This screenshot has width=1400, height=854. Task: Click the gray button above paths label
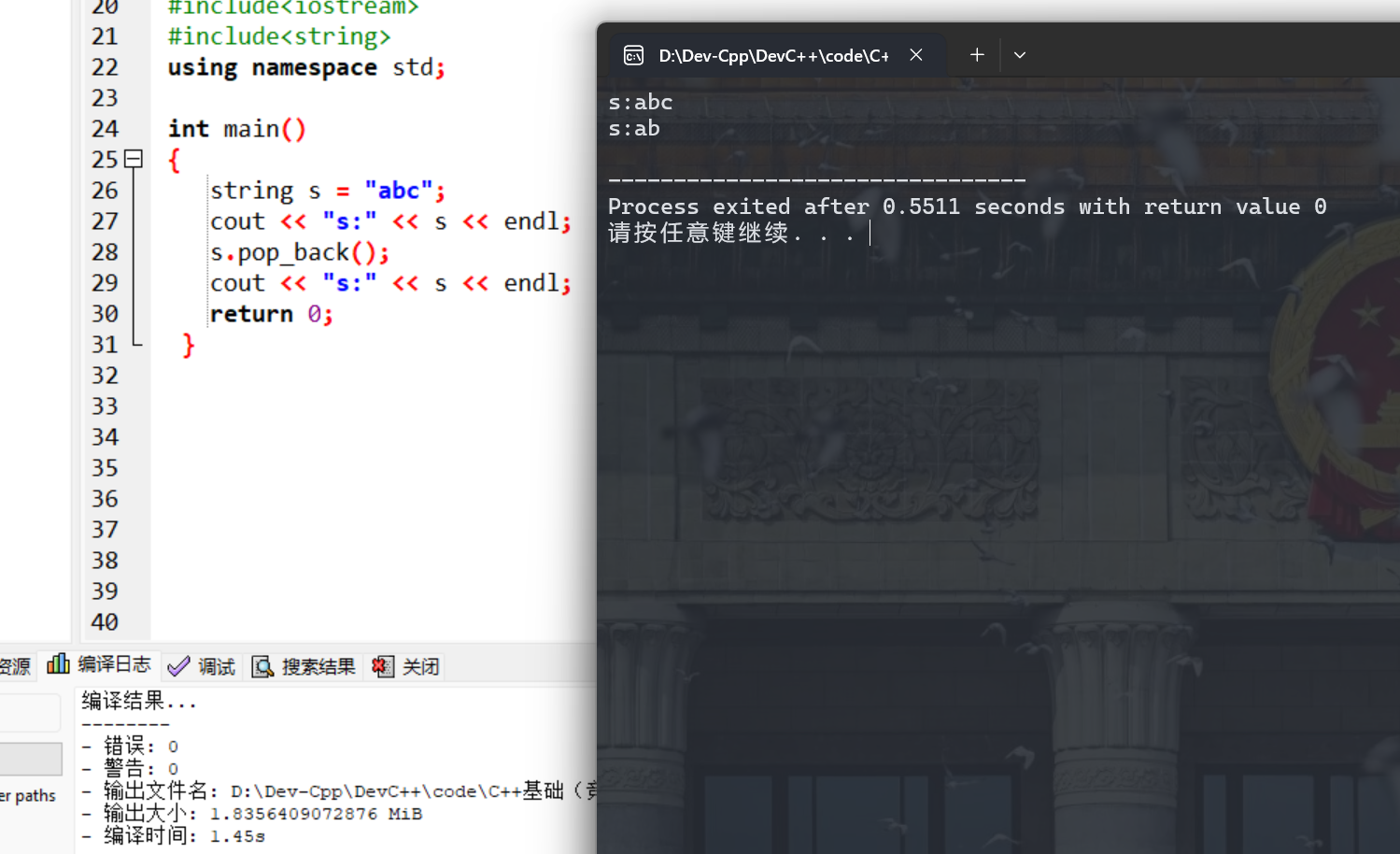click(31, 759)
